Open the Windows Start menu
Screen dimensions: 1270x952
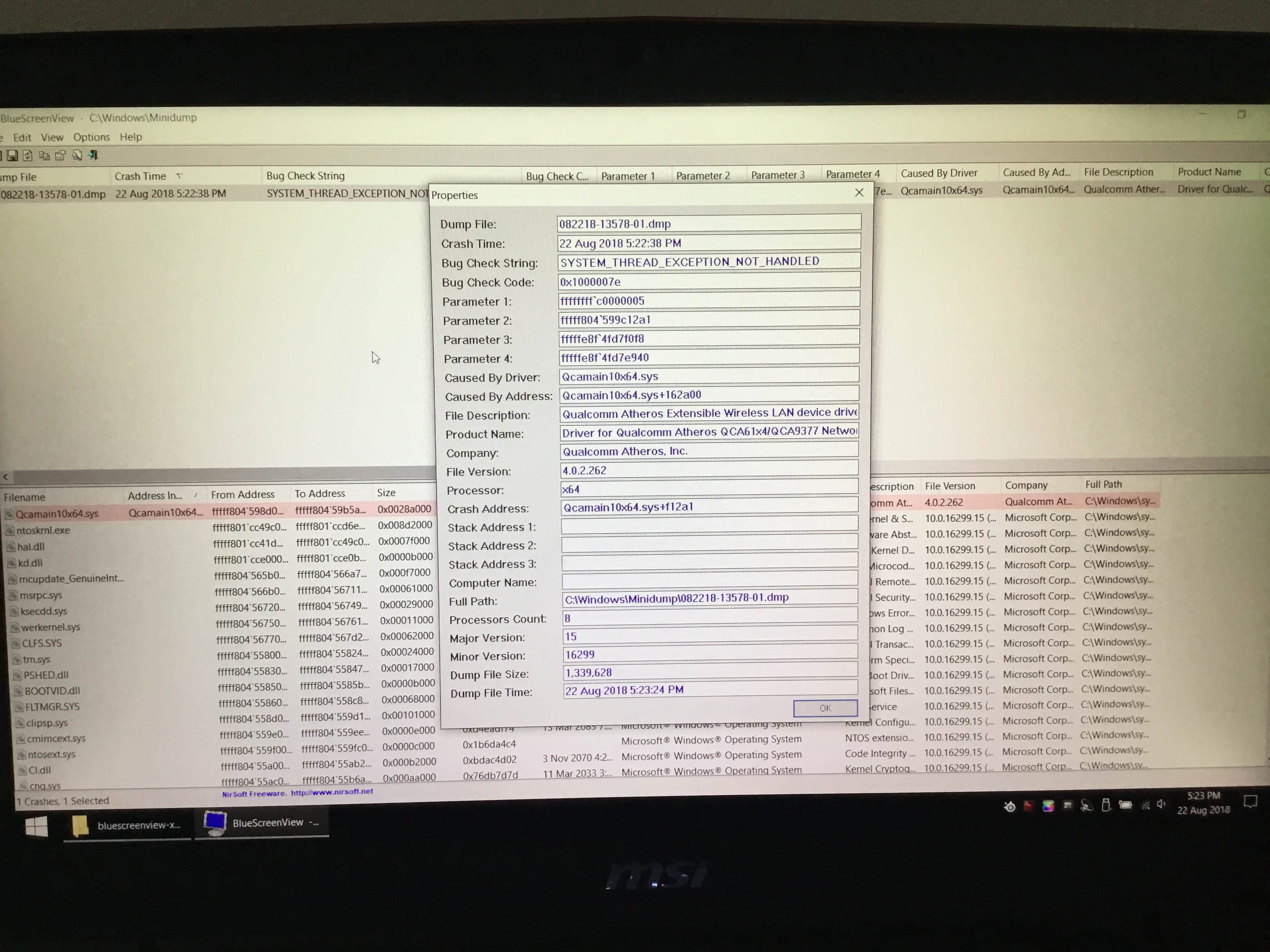point(37,826)
